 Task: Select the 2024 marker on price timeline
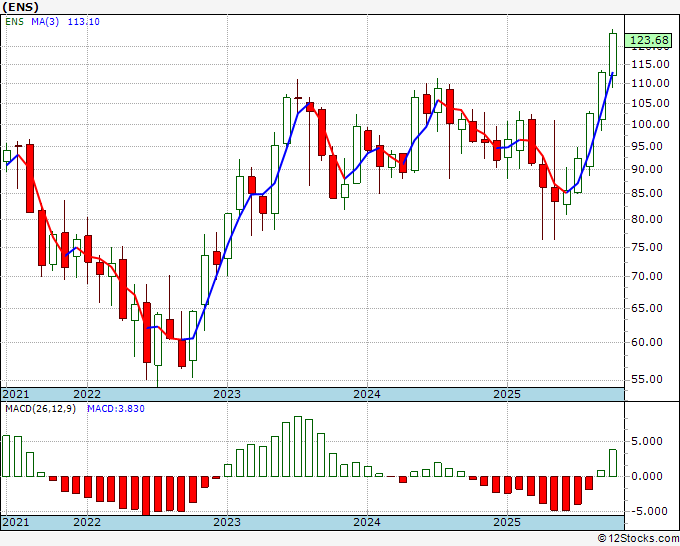[x=367, y=394]
